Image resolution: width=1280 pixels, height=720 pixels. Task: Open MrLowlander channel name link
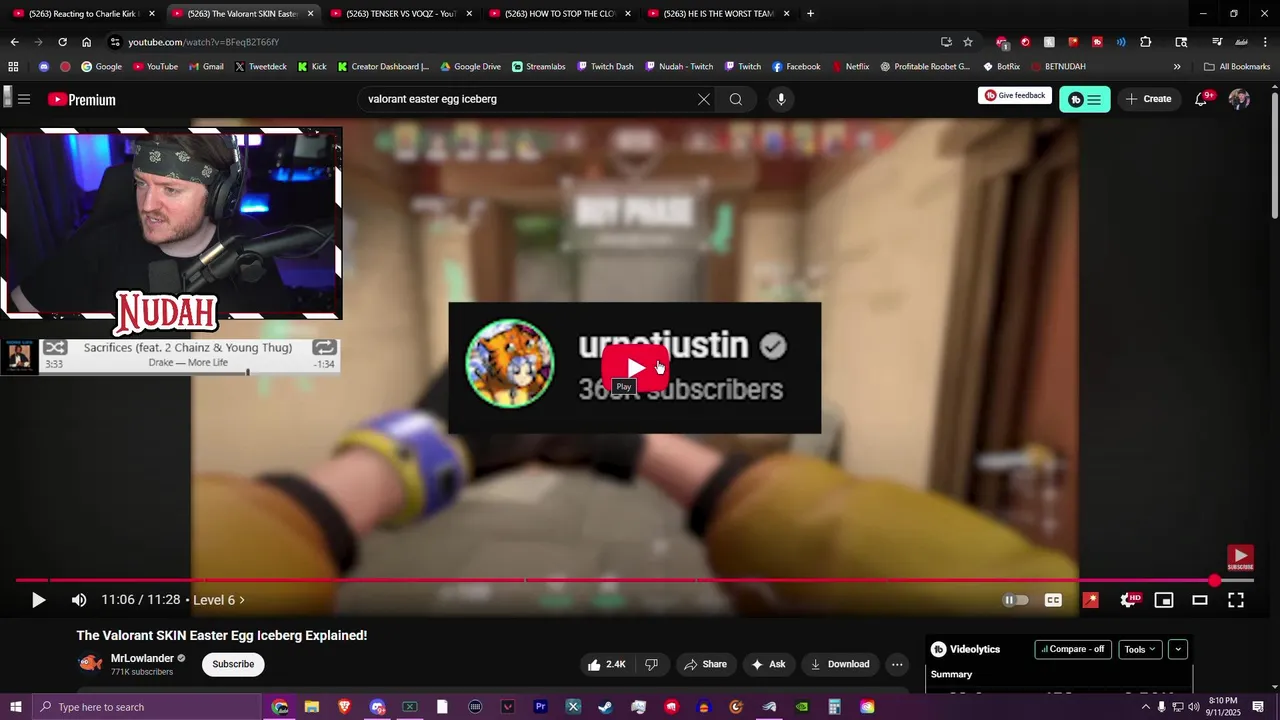(x=142, y=658)
